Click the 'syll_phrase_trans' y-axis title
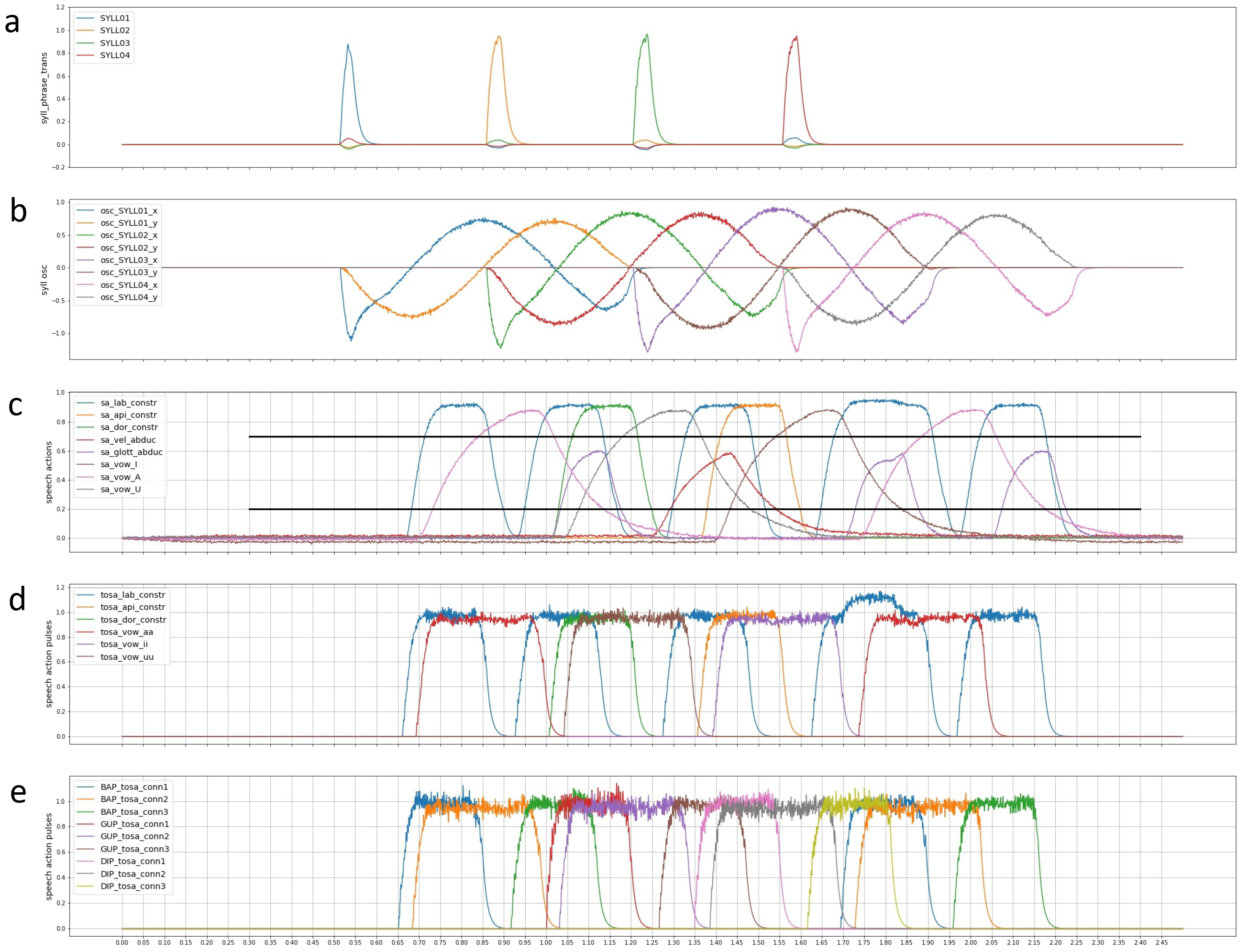Image resolution: width=1248 pixels, height=952 pixels. (45, 88)
